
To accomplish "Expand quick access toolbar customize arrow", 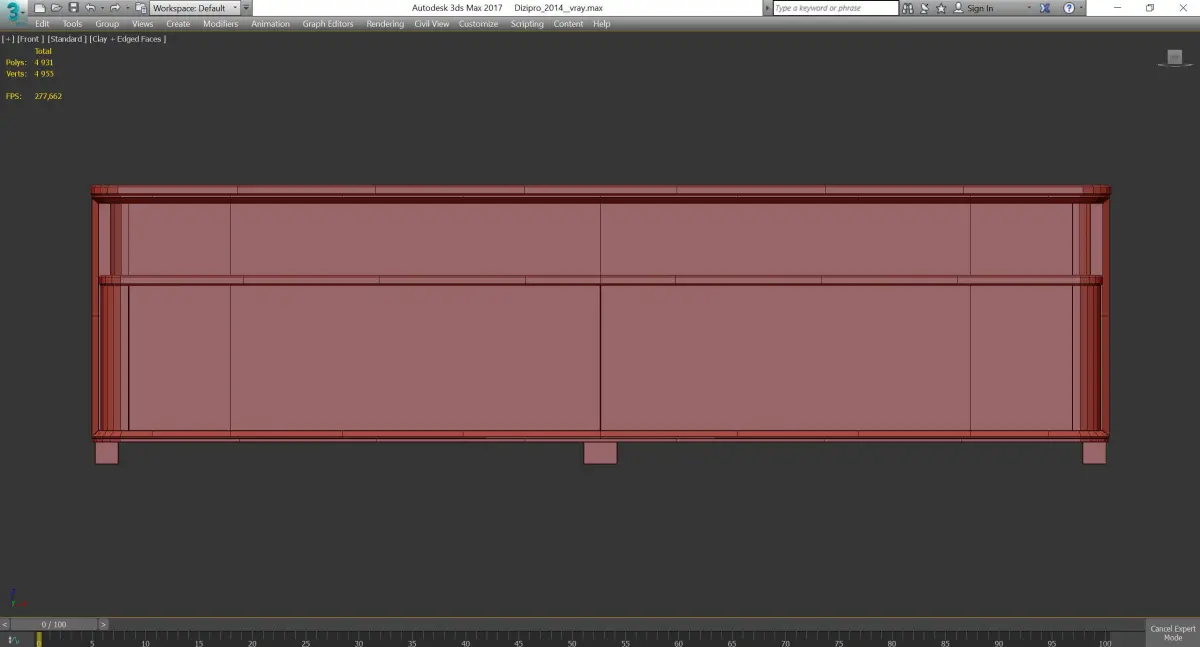I will pos(246,8).
